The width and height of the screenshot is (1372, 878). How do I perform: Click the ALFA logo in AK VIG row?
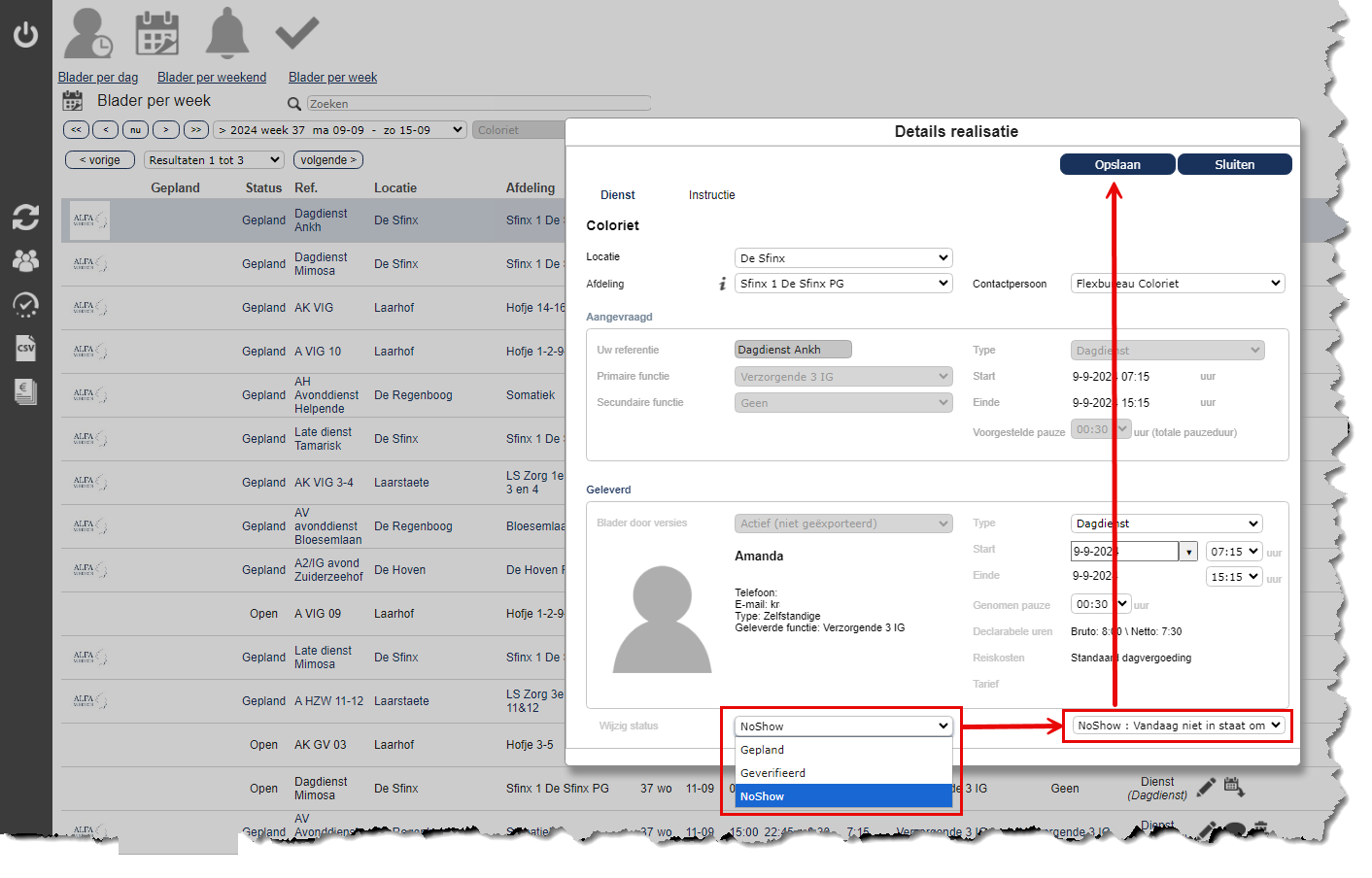(x=90, y=308)
